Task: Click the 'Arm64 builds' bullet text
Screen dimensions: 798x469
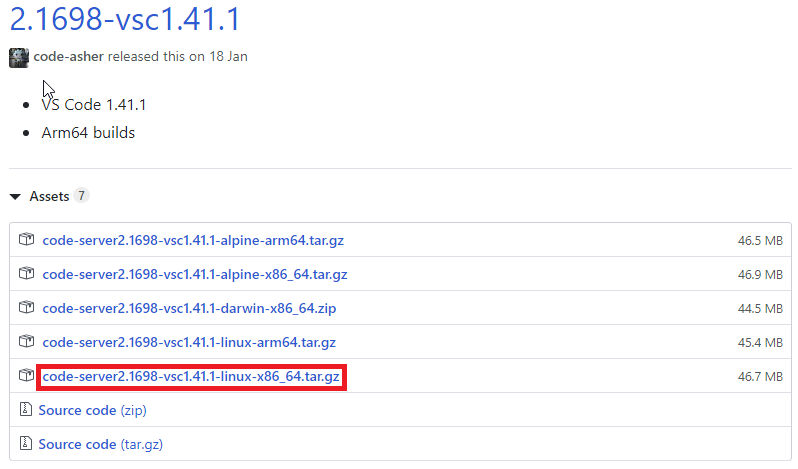Action: [88, 133]
